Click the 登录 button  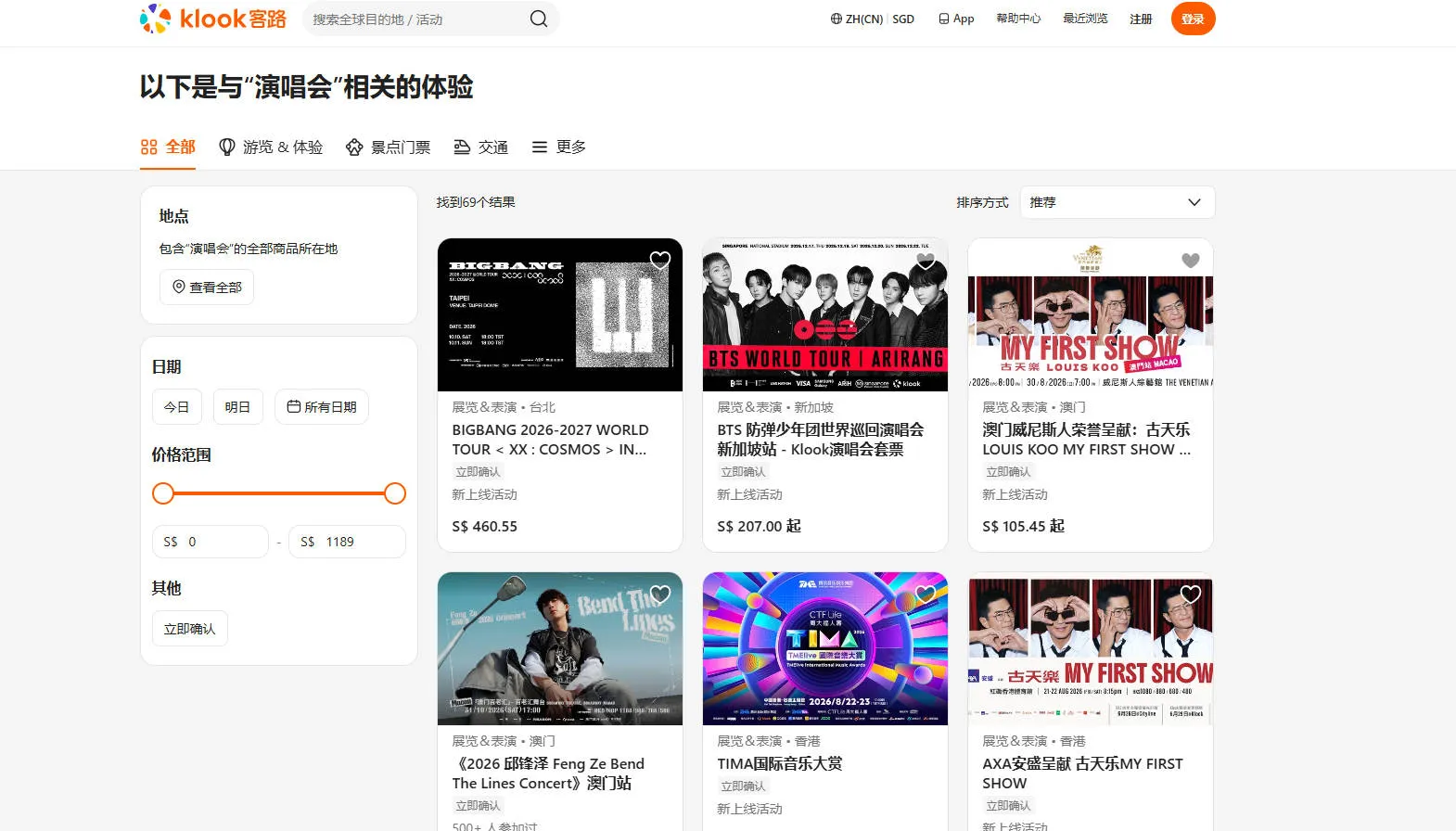(x=1194, y=19)
